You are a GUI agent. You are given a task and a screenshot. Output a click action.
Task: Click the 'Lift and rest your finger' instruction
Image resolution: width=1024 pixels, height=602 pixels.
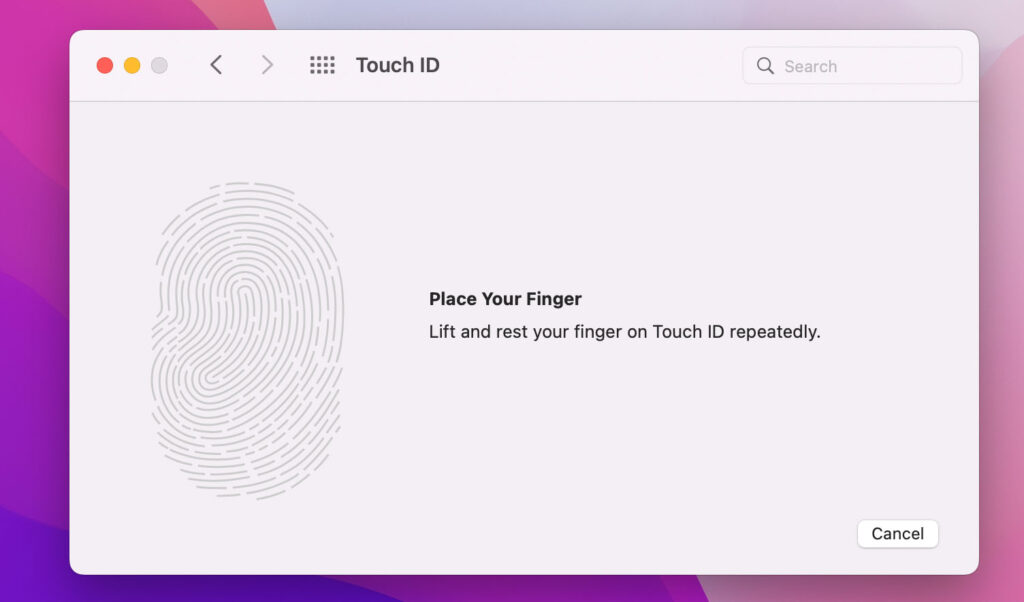click(624, 332)
